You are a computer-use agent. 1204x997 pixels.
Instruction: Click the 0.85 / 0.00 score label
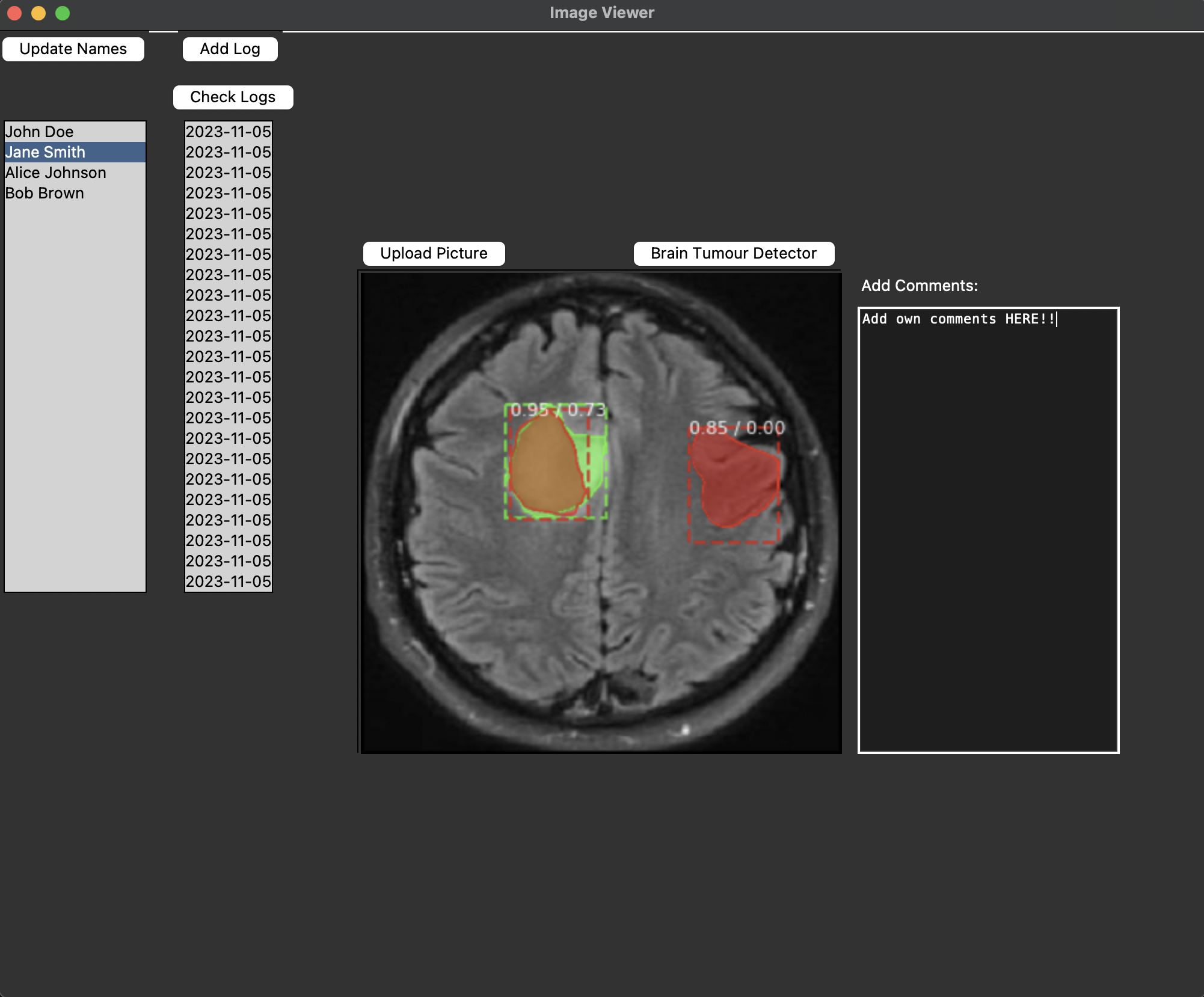[737, 428]
